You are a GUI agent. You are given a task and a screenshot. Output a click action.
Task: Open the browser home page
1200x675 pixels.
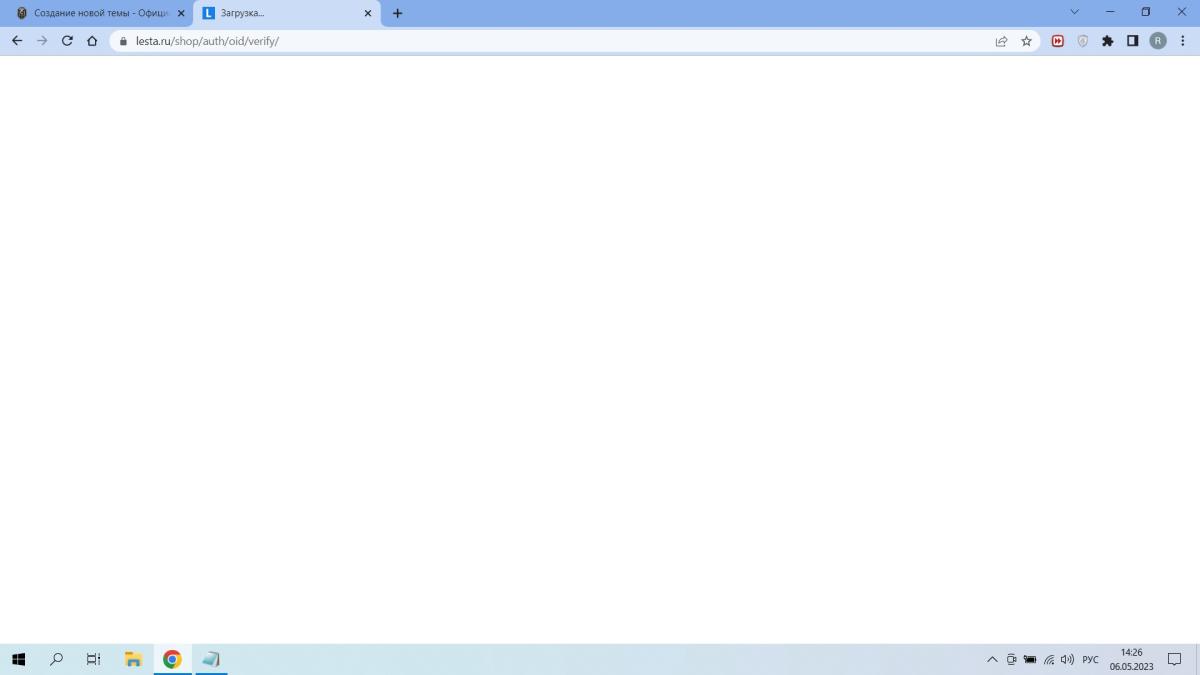(x=92, y=41)
